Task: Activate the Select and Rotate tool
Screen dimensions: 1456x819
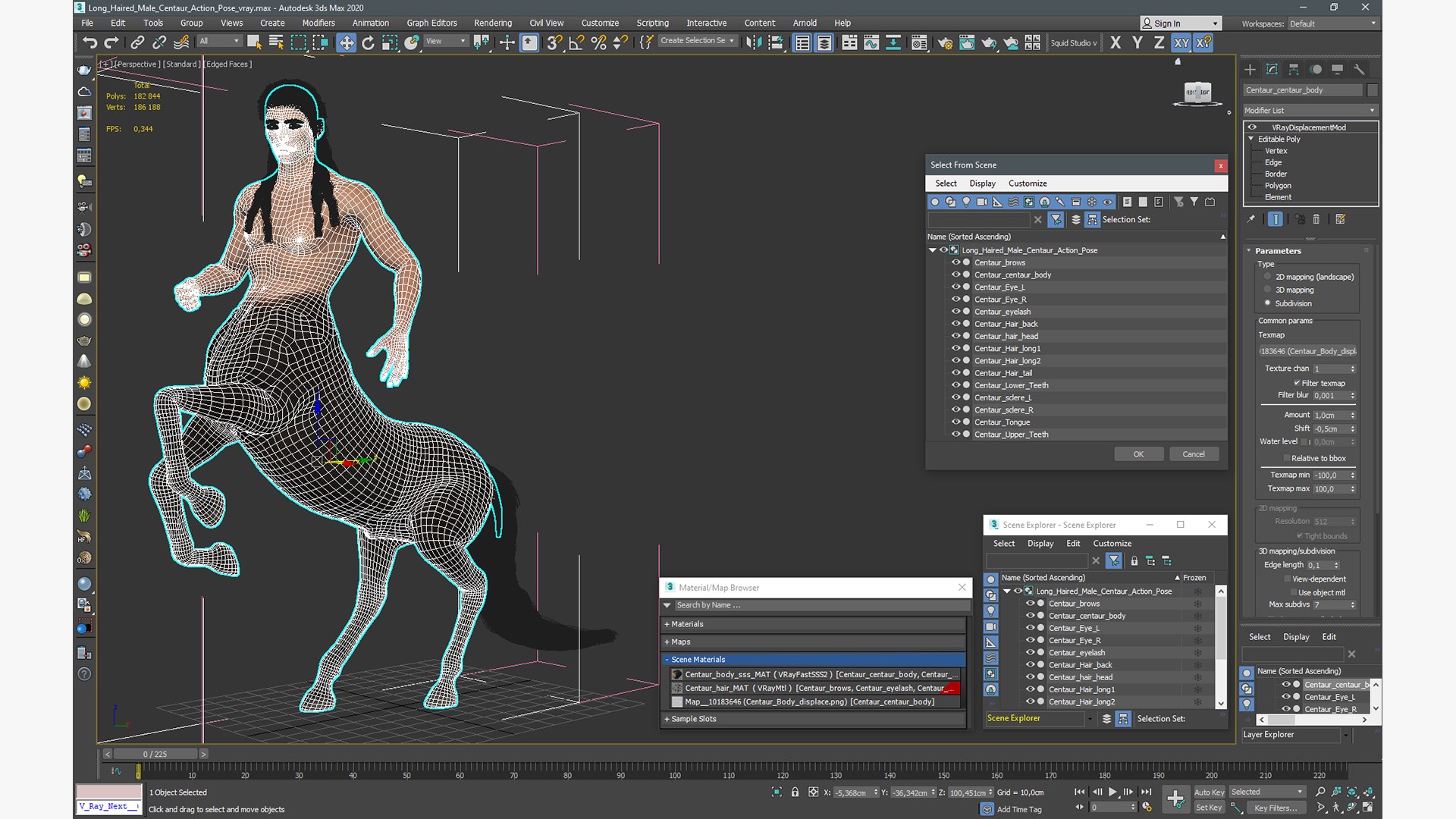Action: click(368, 42)
